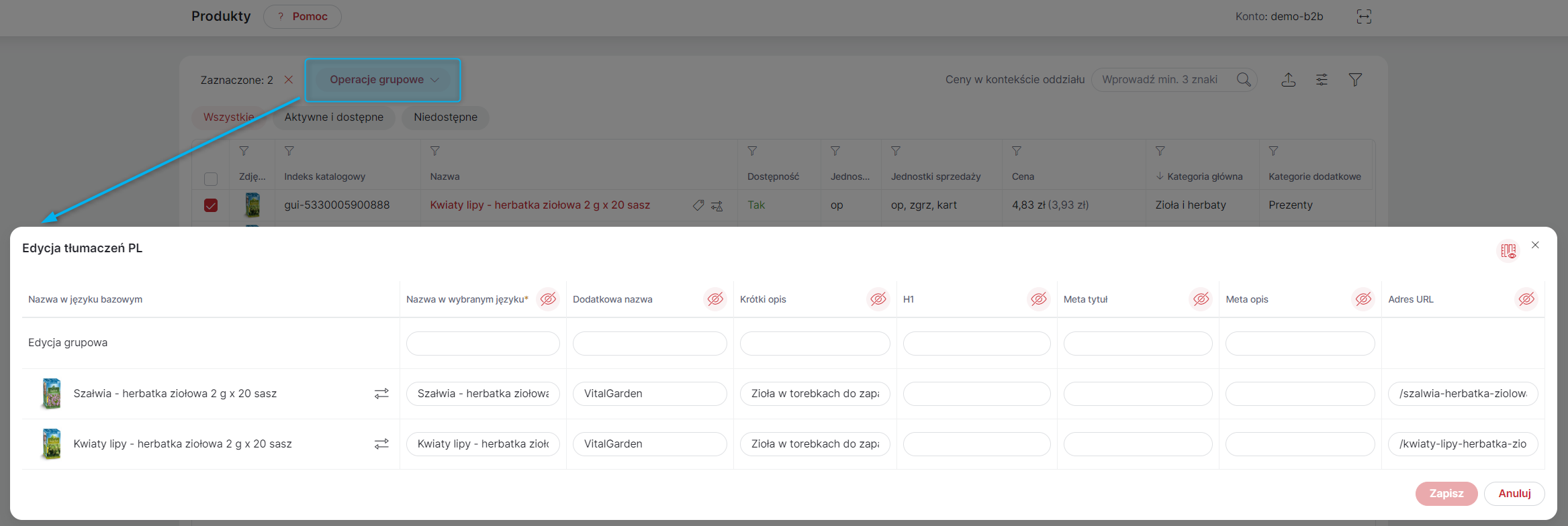The image size is (1568, 526).
Task: Open filter for Indeks katalogowy column
Action: click(x=289, y=151)
